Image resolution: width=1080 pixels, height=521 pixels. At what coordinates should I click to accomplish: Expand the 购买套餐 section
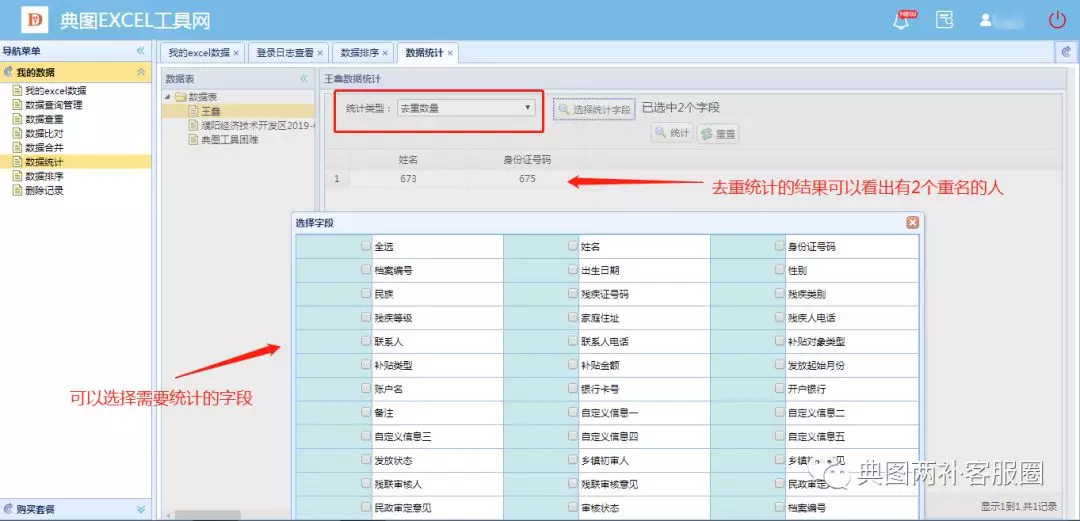click(141, 510)
